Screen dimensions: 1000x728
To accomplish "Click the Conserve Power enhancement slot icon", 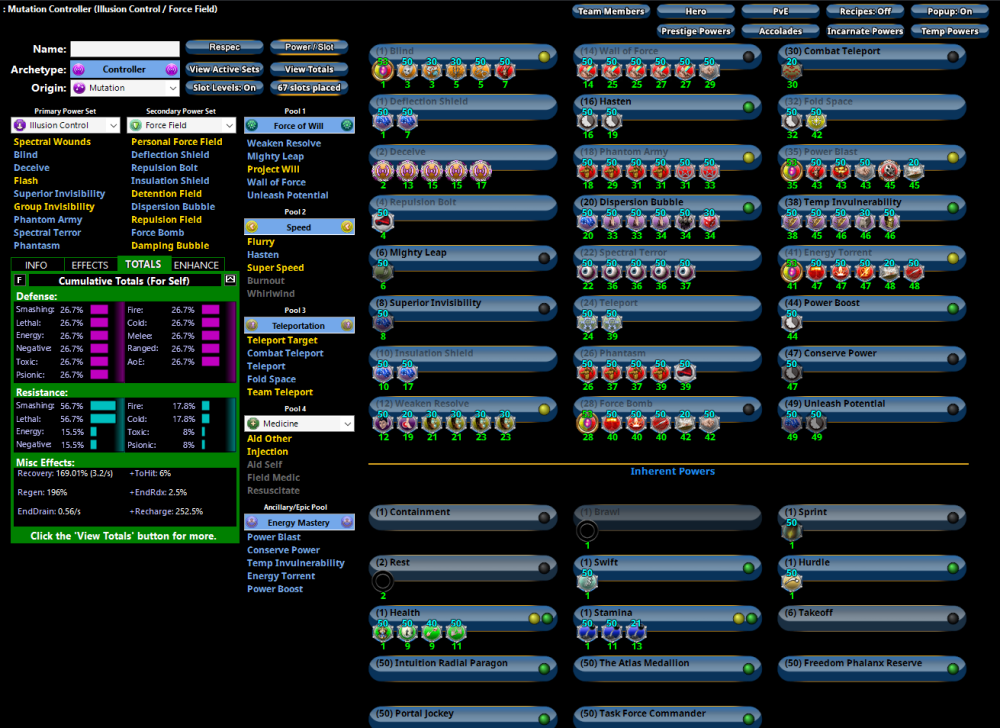I will 791,372.
